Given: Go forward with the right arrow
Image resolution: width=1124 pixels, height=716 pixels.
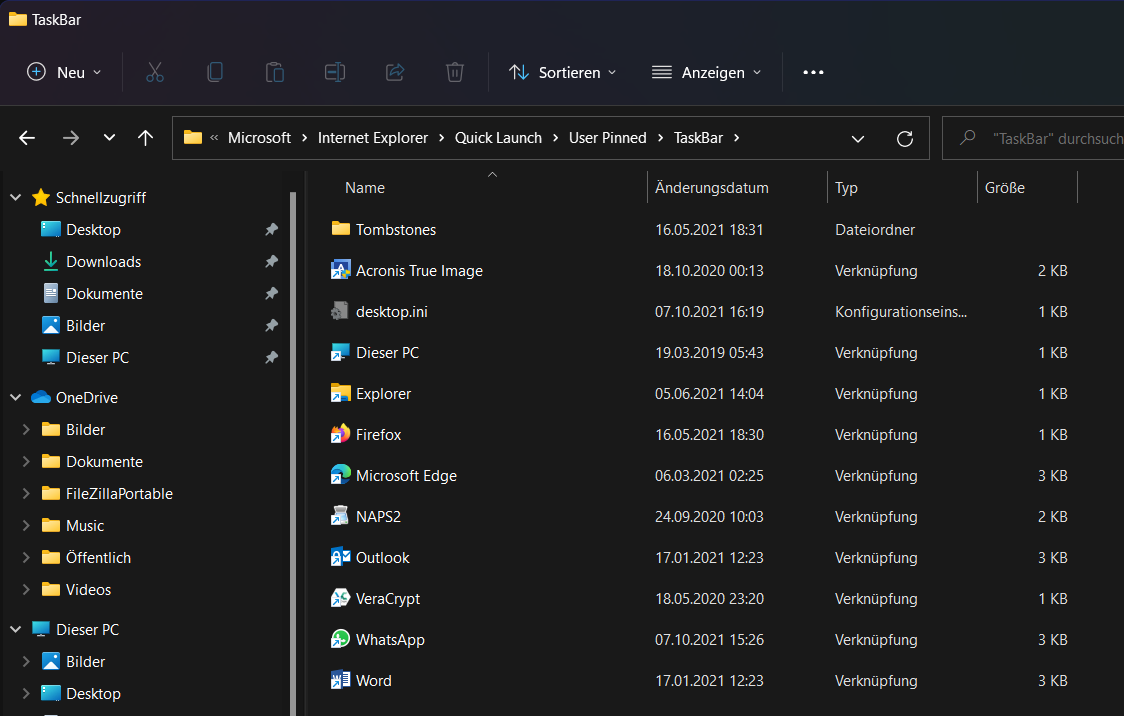Looking at the screenshot, I should point(70,138).
